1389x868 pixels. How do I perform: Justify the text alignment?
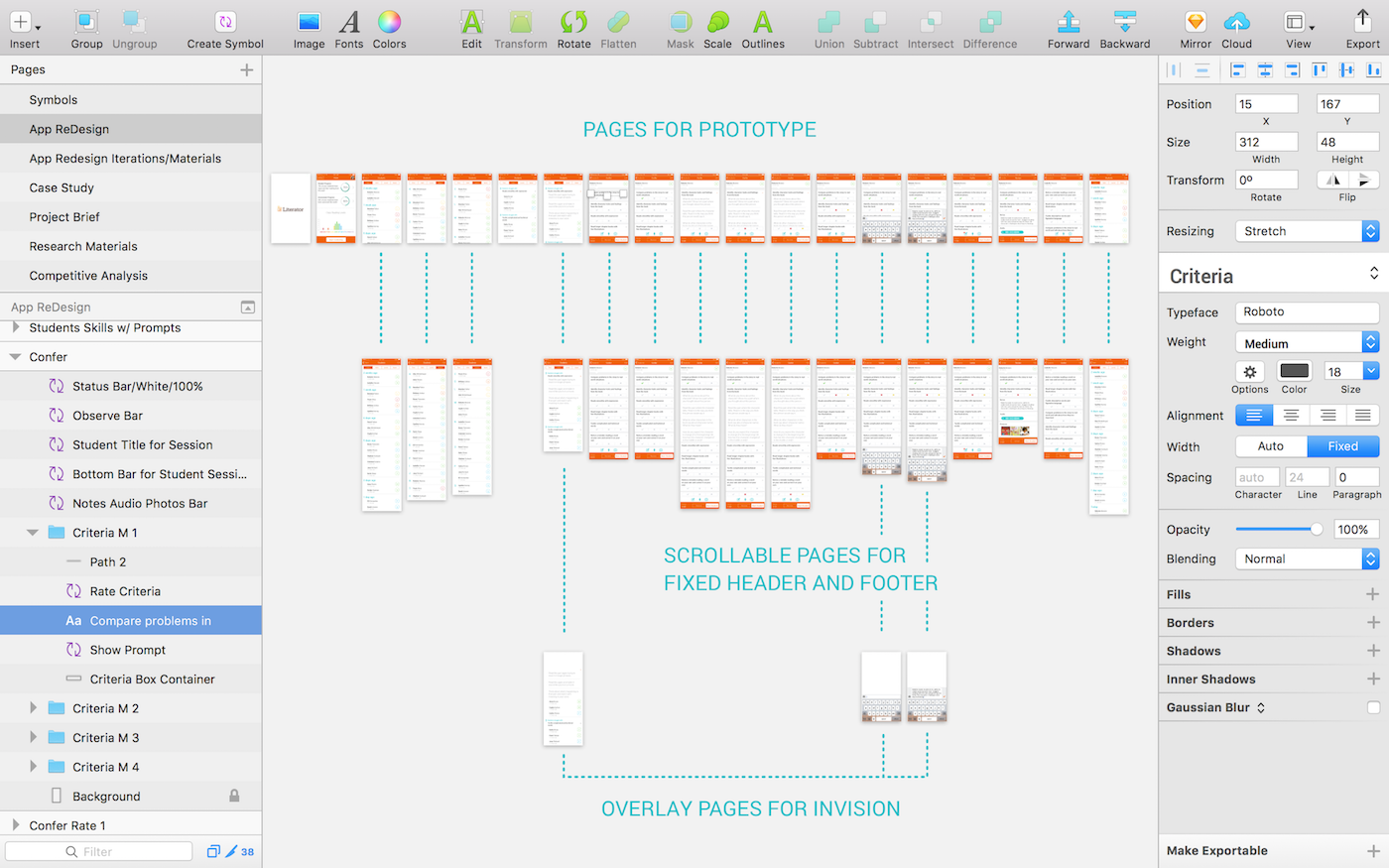pos(1362,416)
